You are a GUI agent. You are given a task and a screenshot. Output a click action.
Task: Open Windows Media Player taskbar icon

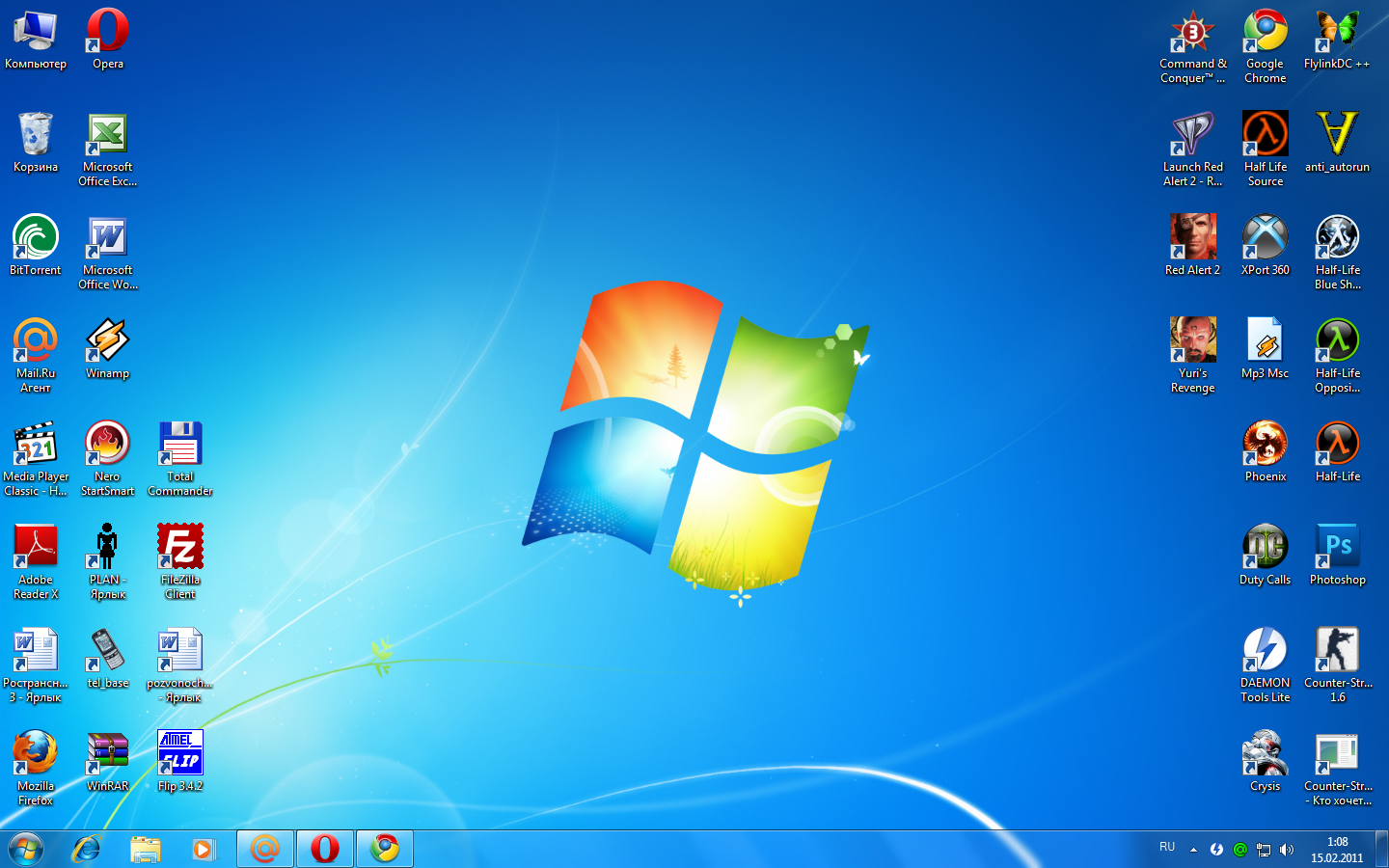(204, 849)
